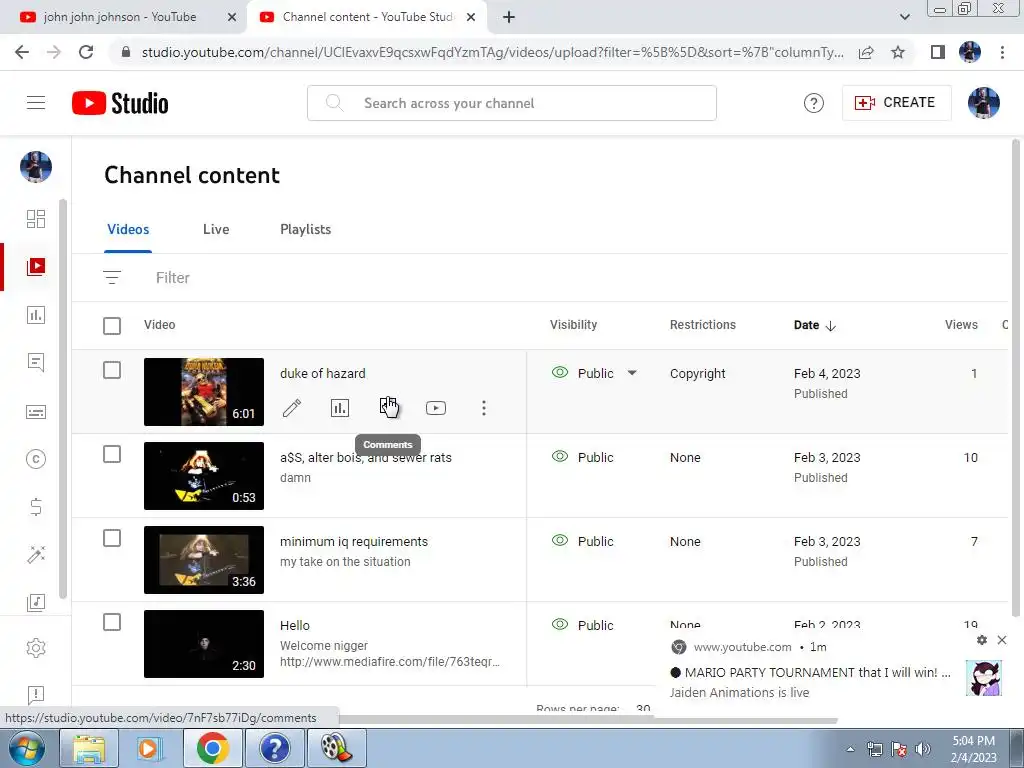Click the page vertical scrollbar
1024x768 pixels.
1016,377
